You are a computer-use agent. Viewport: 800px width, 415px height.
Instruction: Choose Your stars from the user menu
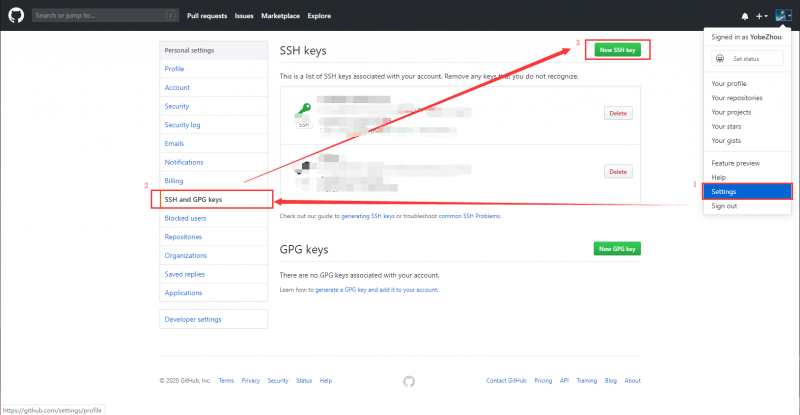click(747, 126)
